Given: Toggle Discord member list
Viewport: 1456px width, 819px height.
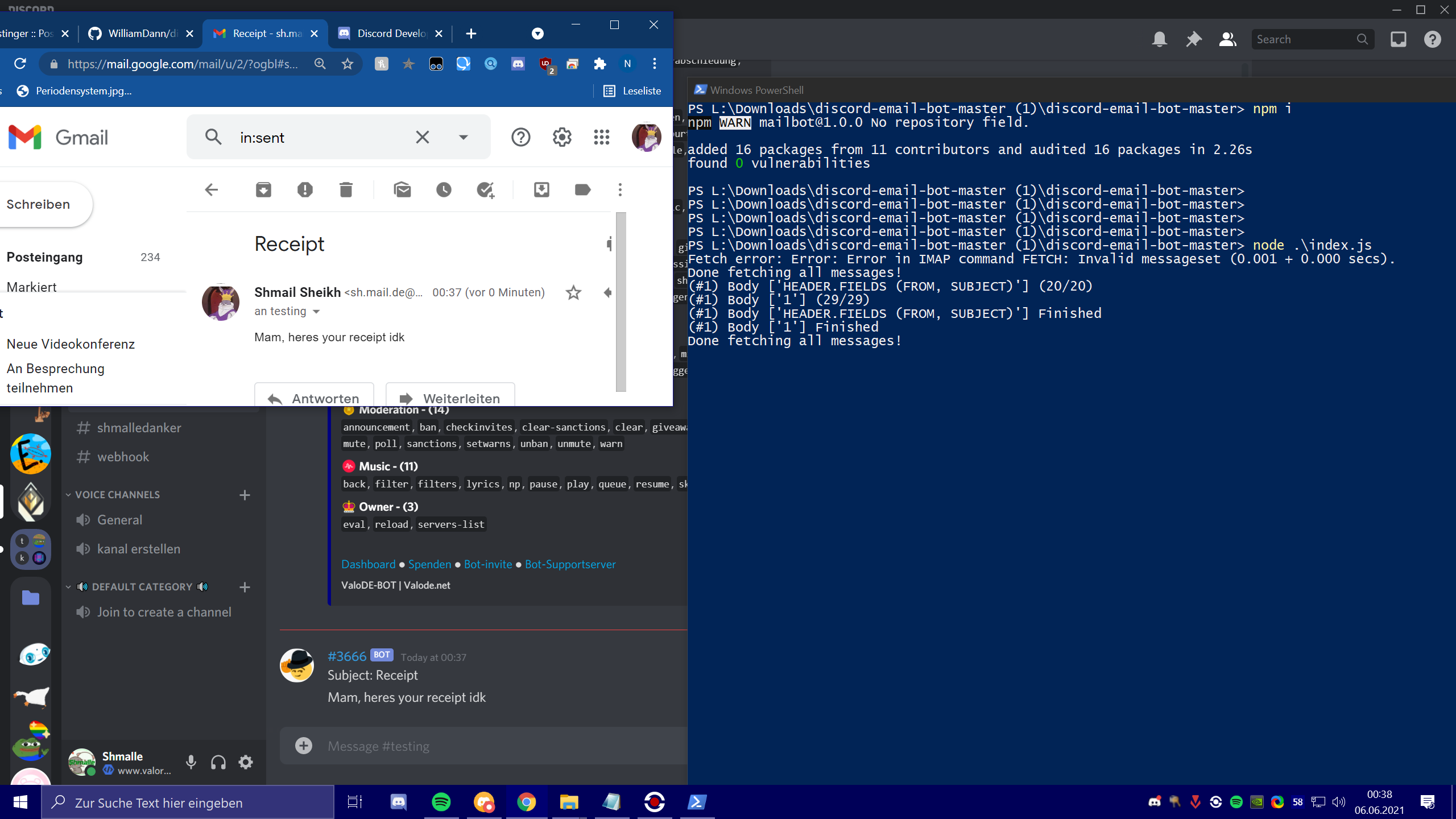Looking at the screenshot, I should (1227, 39).
